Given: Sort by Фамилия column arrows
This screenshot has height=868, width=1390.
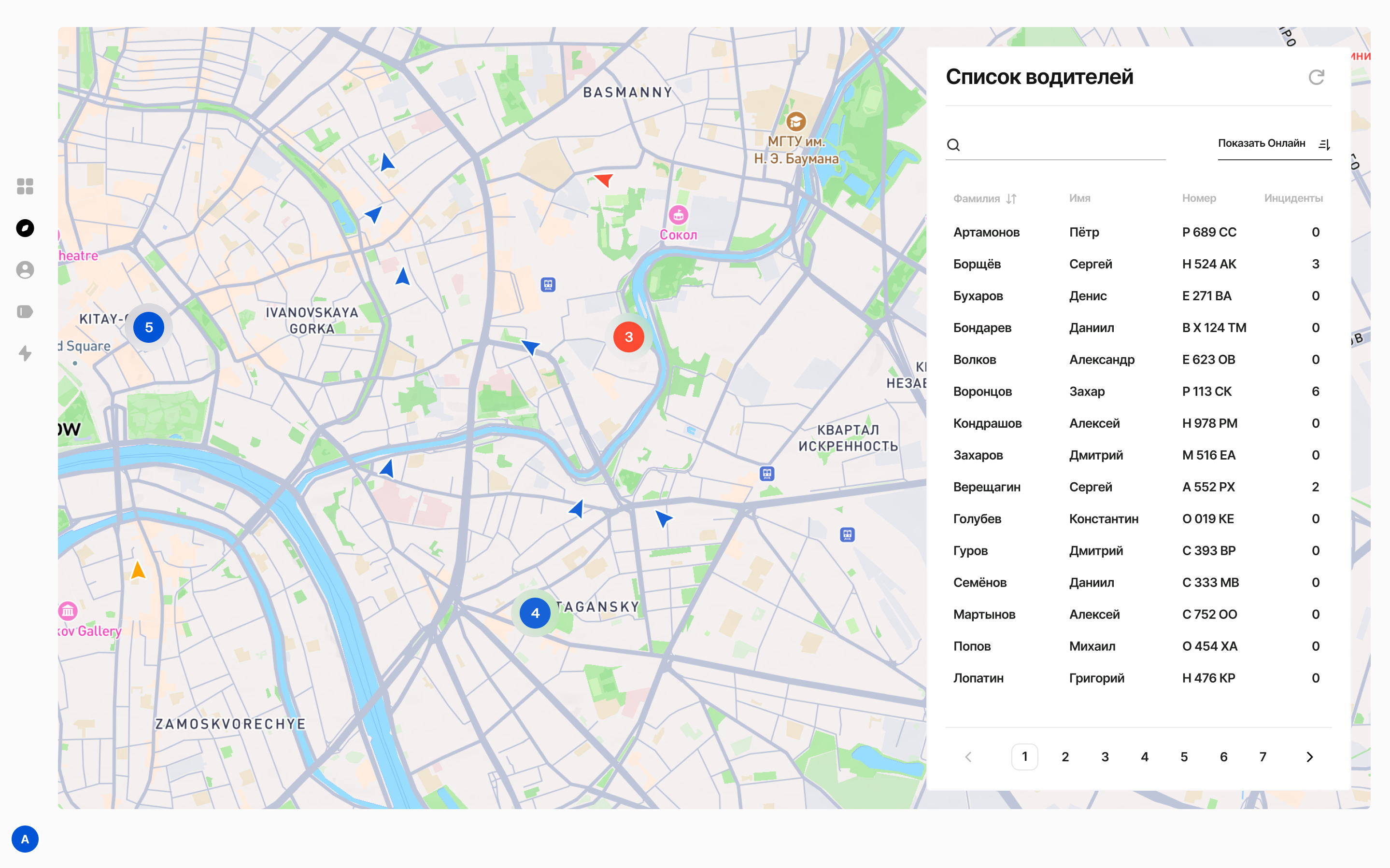Looking at the screenshot, I should [x=1012, y=198].
